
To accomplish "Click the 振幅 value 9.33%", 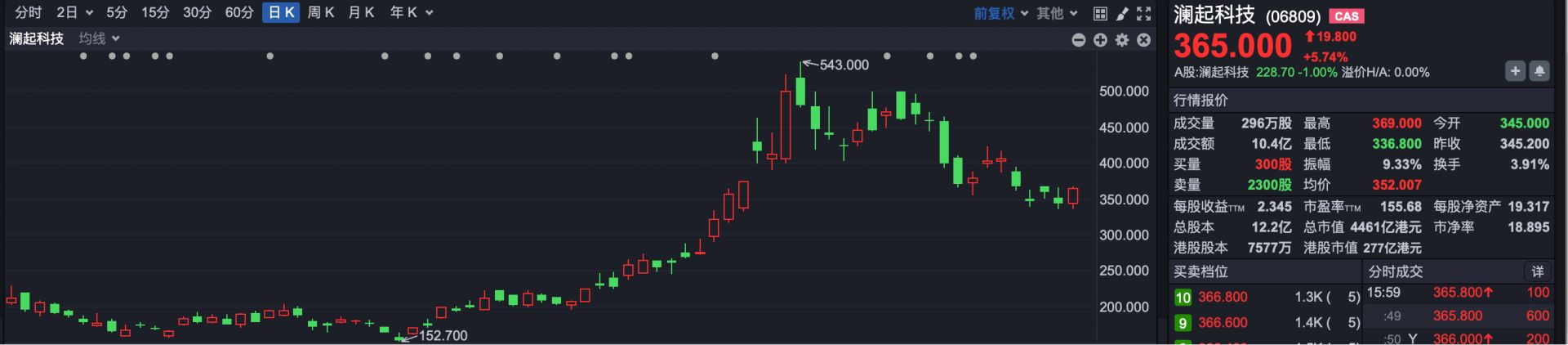I will [x=1401, y=164].
